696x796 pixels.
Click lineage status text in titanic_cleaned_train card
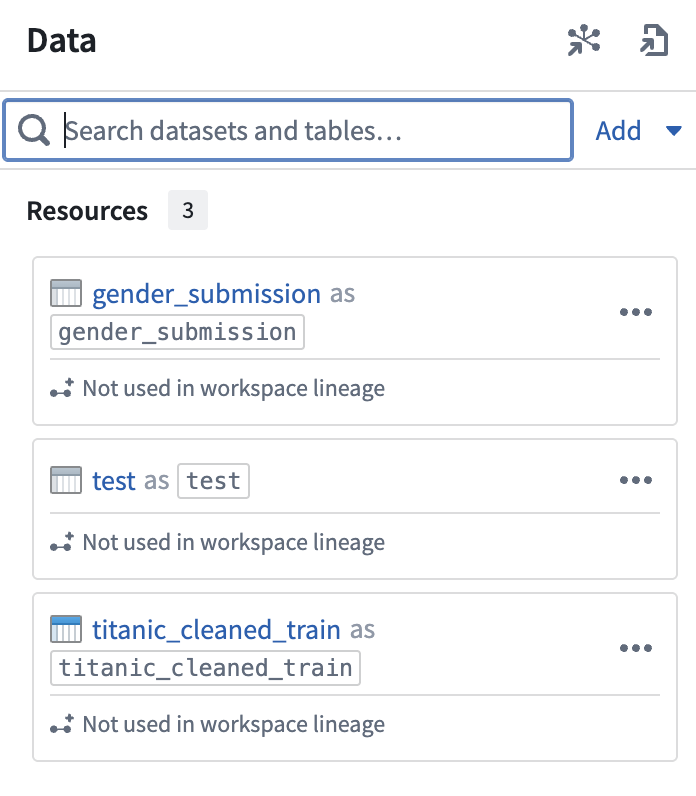point(234,724)
